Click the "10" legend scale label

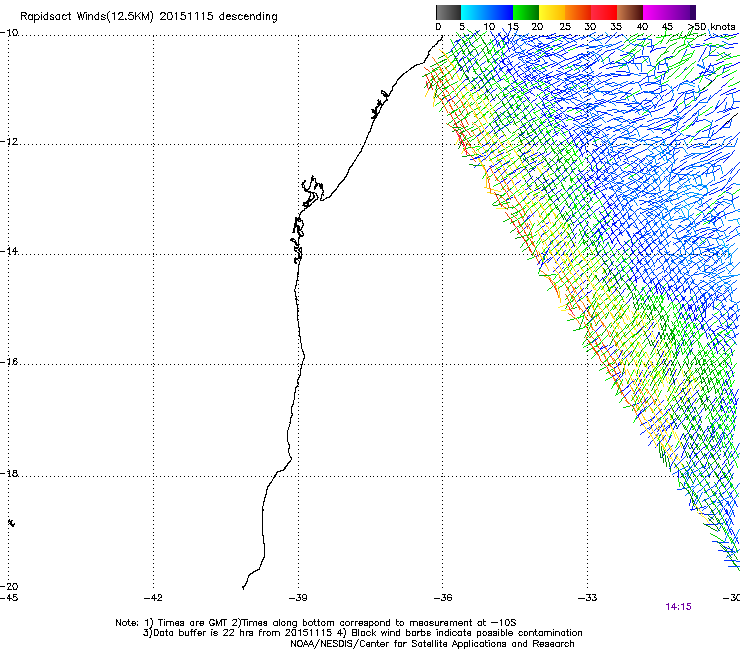(x=489, y=27)
